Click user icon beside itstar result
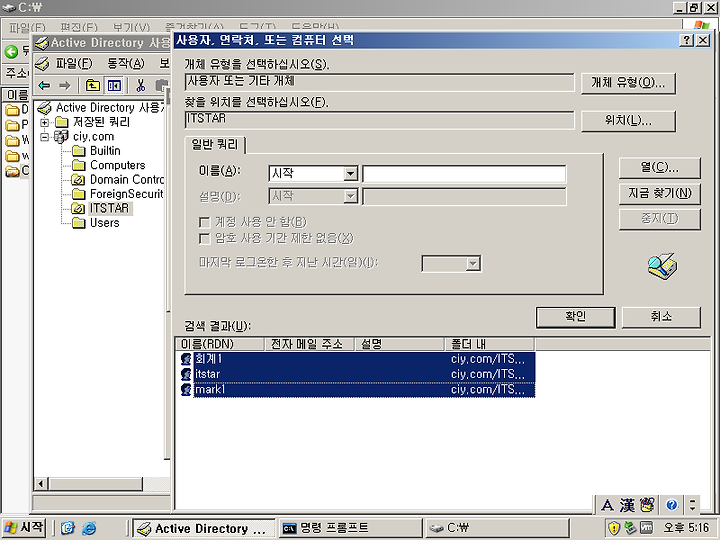This screenshot has height=540, width=720. tap(186, 374)
